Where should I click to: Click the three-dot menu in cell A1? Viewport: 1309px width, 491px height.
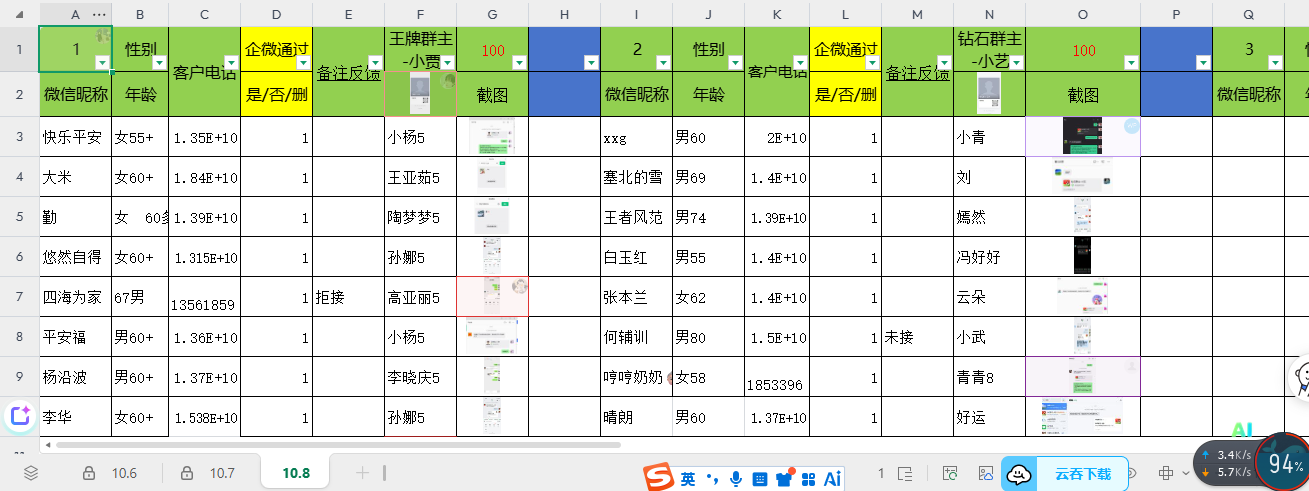(x=99, y=14)
